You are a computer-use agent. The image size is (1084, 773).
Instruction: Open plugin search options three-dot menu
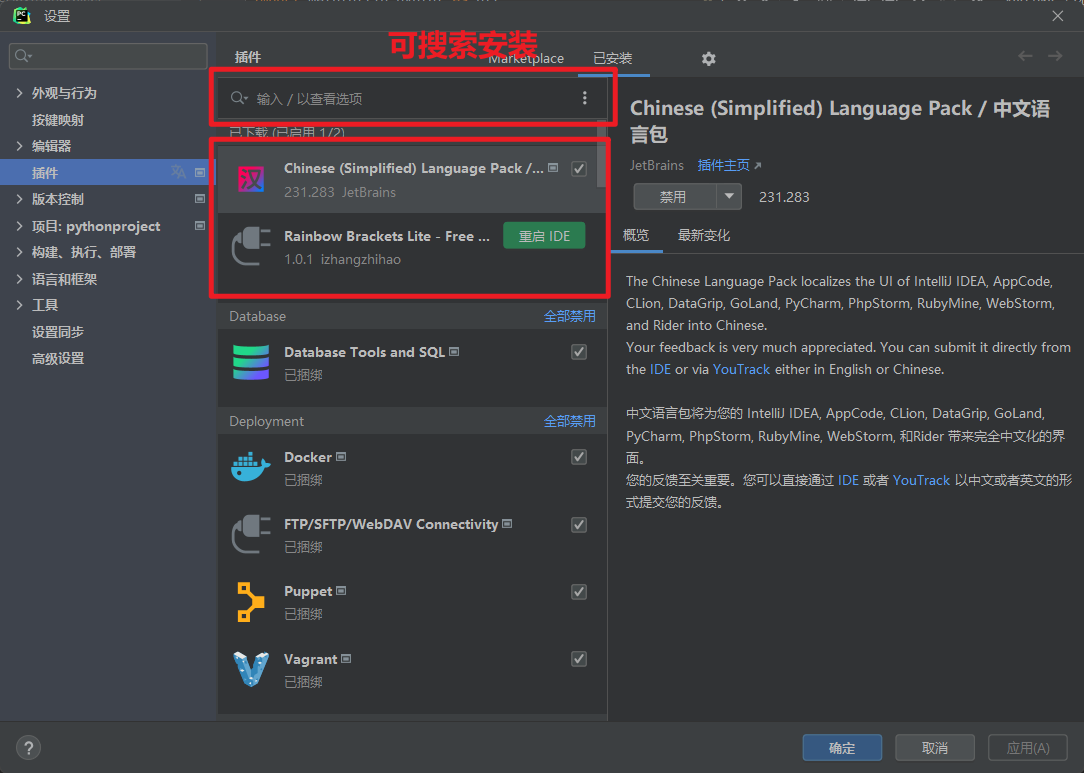click(x=585, y=98)
